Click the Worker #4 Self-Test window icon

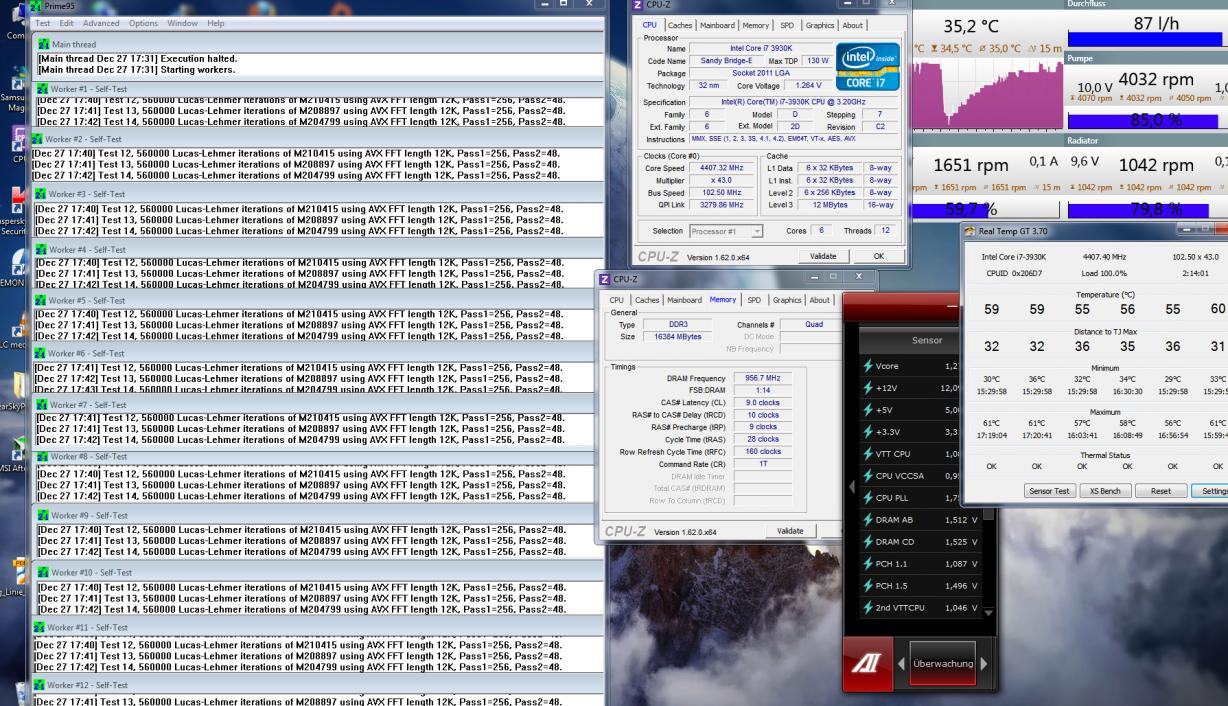pos(40,249)
